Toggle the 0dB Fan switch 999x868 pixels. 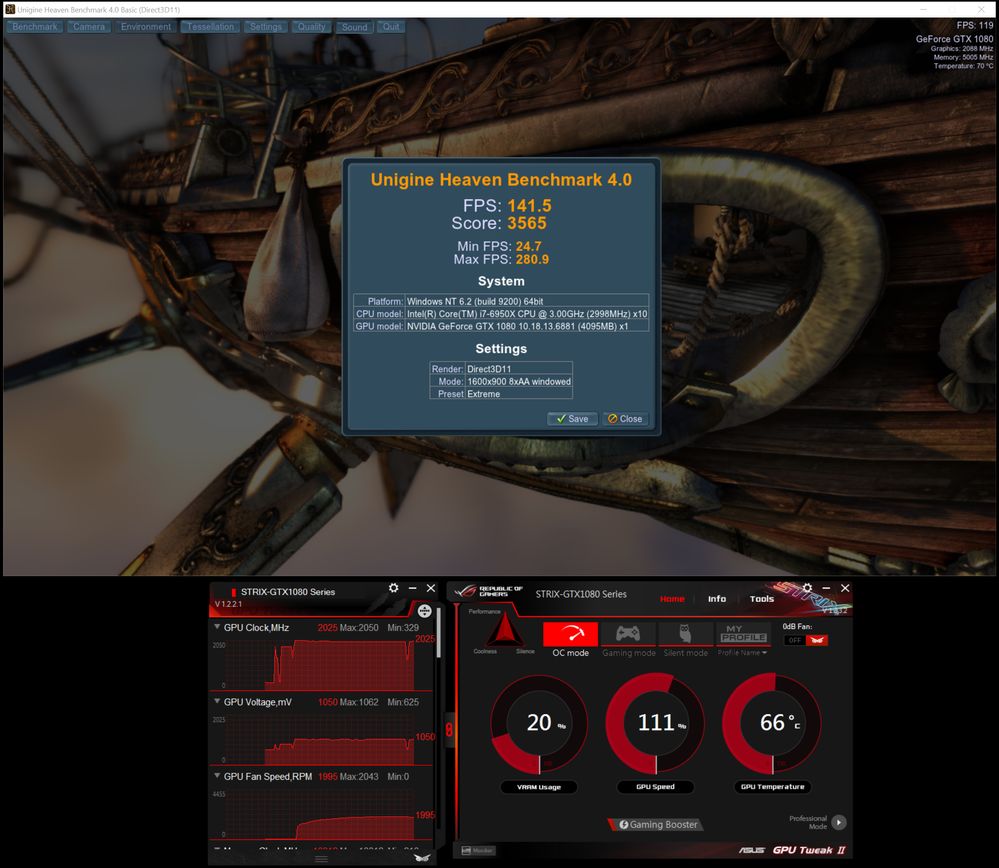805,640
